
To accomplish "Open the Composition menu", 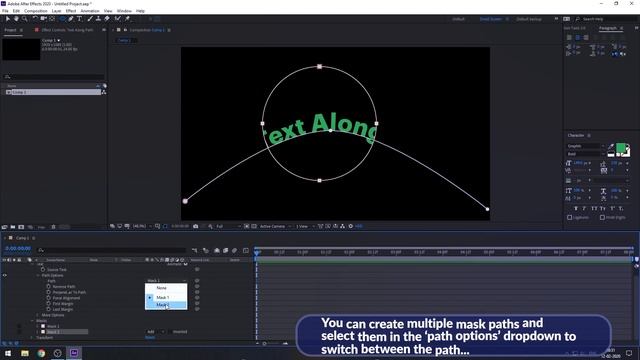I will [36, 11].
